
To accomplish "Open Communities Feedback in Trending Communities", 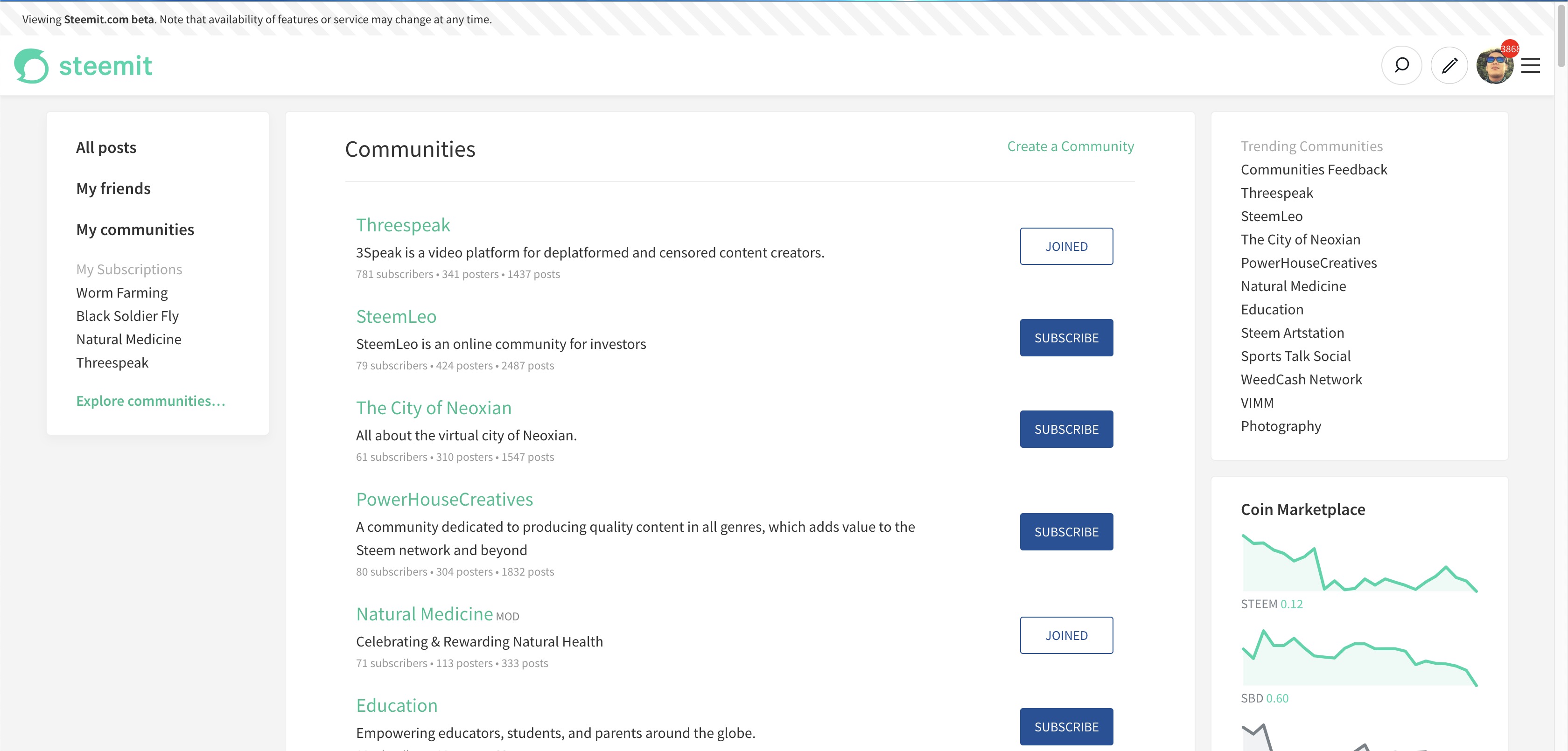I will (1314, 169).
